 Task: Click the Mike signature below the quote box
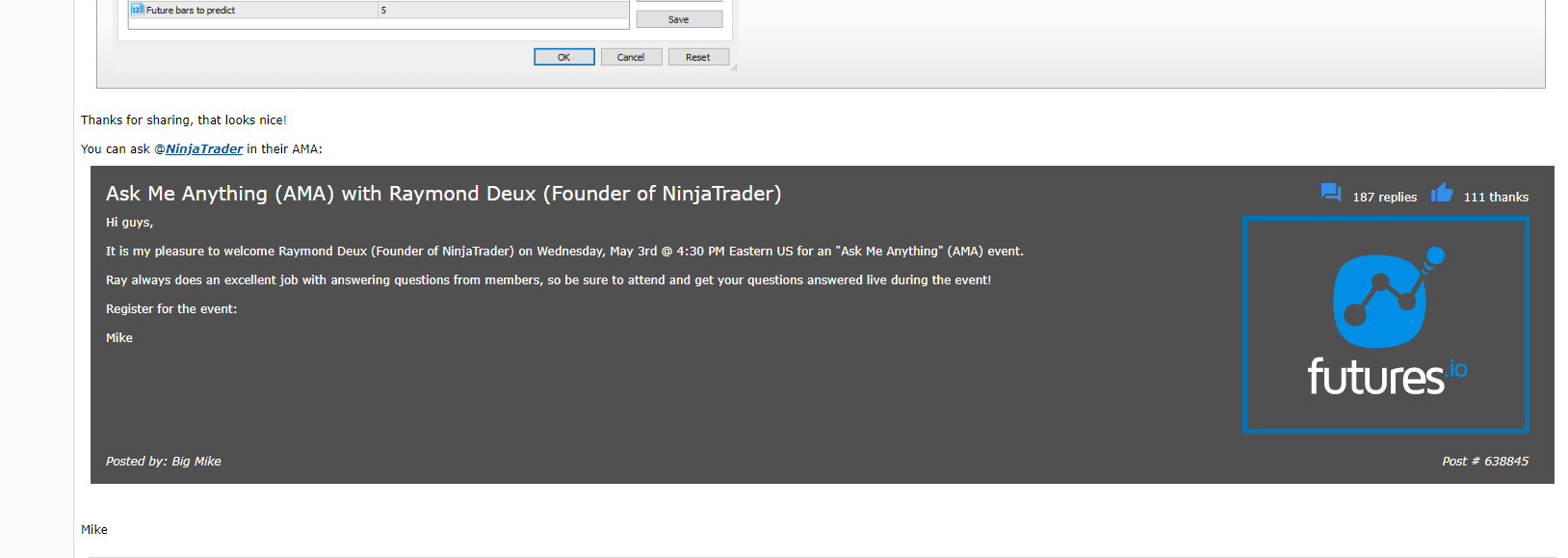click(x=94, y=529)
